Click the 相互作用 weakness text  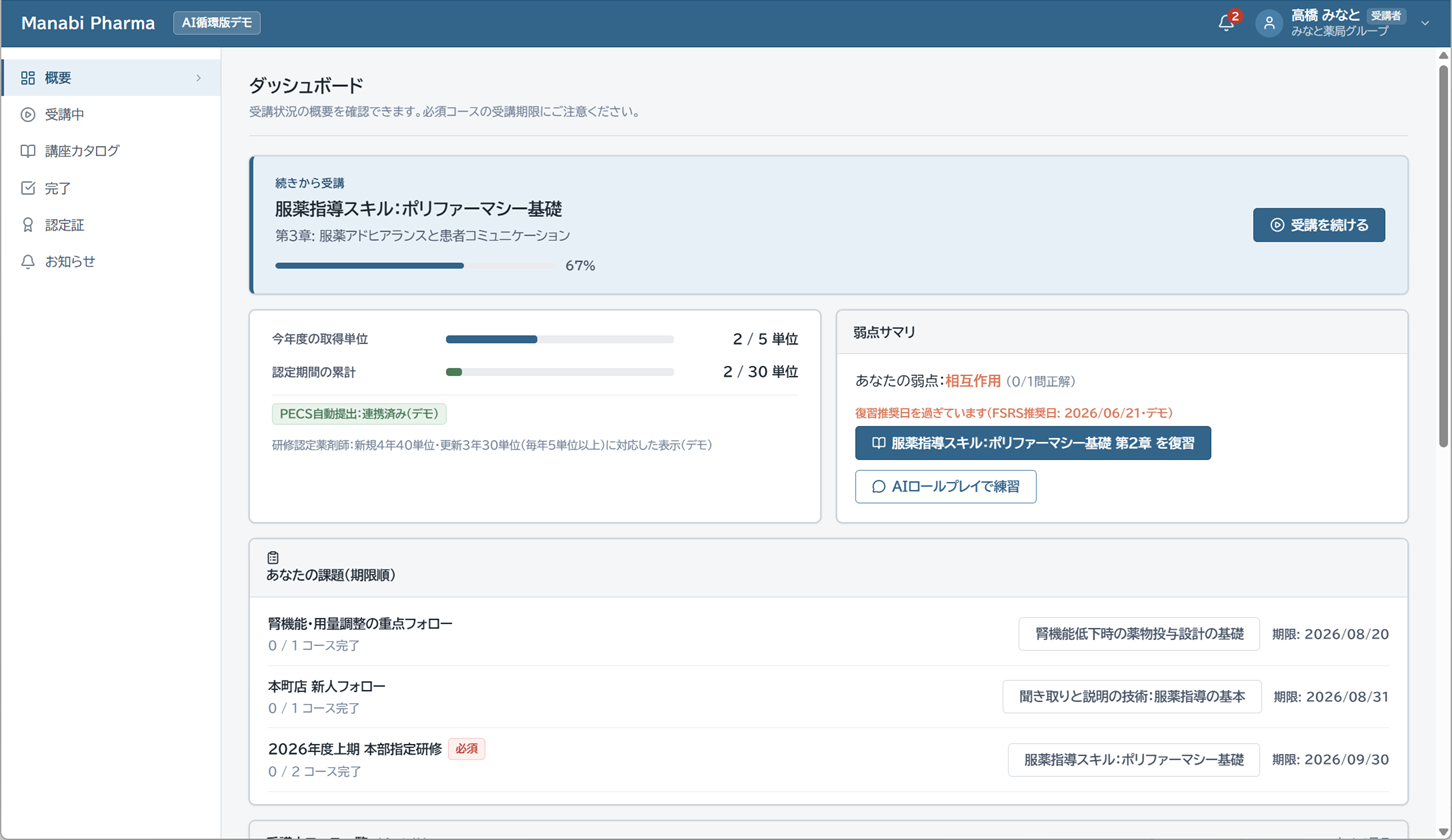(973, 381)
